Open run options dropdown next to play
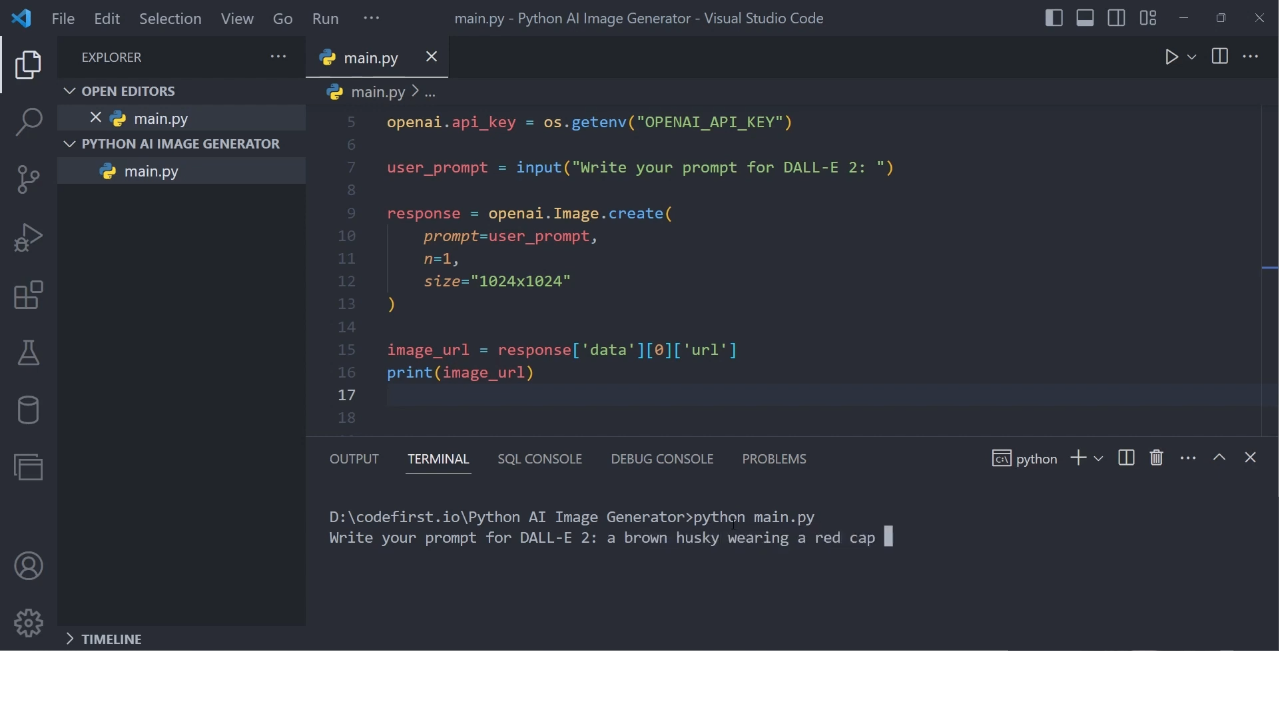1280x720 pixels. point(1191,57)
